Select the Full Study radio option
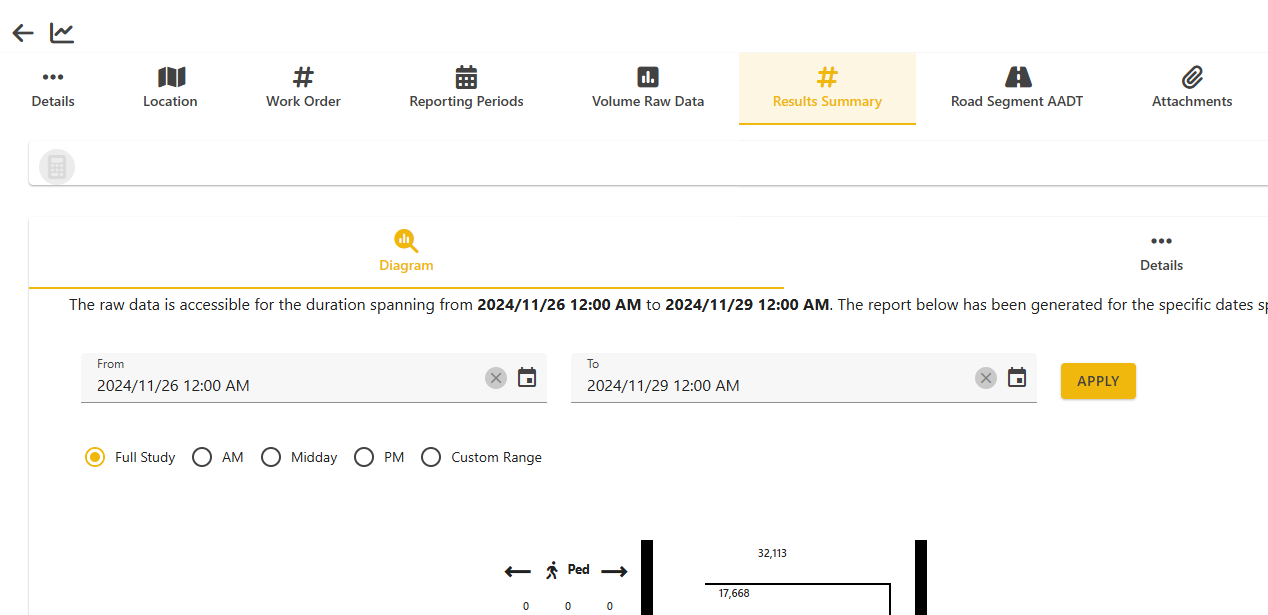 click(x=95, y=457)
